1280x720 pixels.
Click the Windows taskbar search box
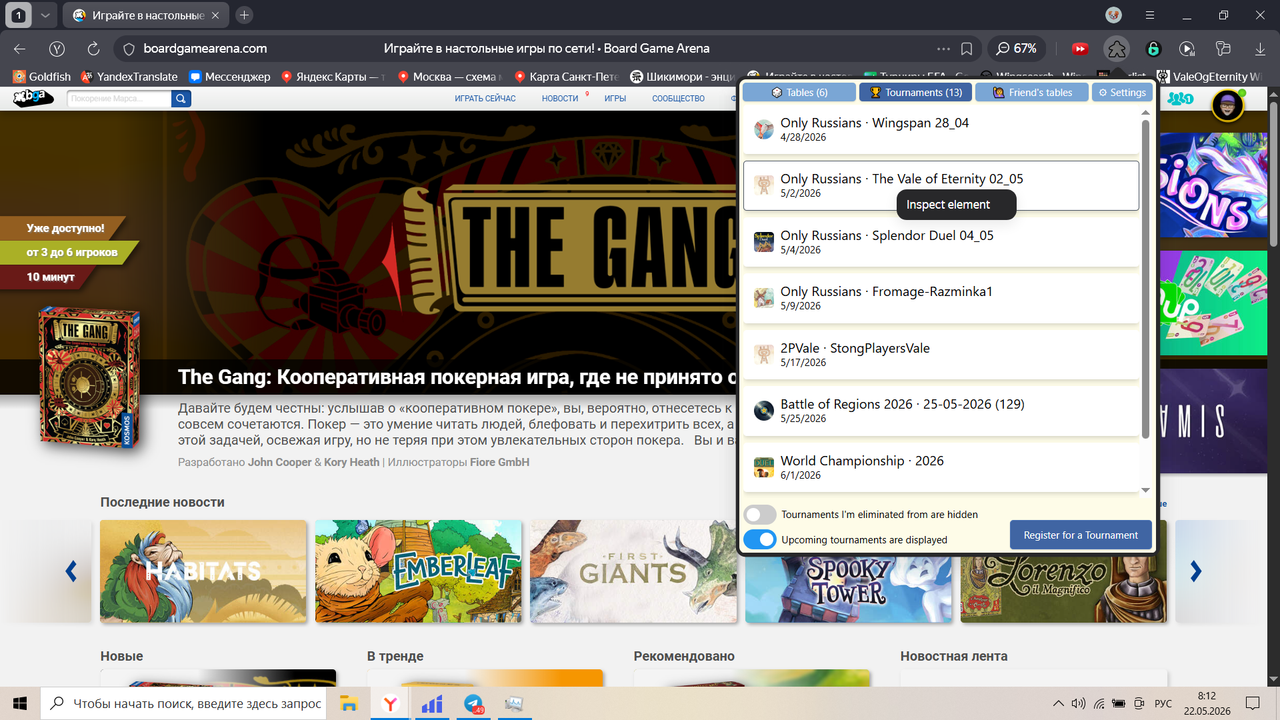(x=185, y=703)
